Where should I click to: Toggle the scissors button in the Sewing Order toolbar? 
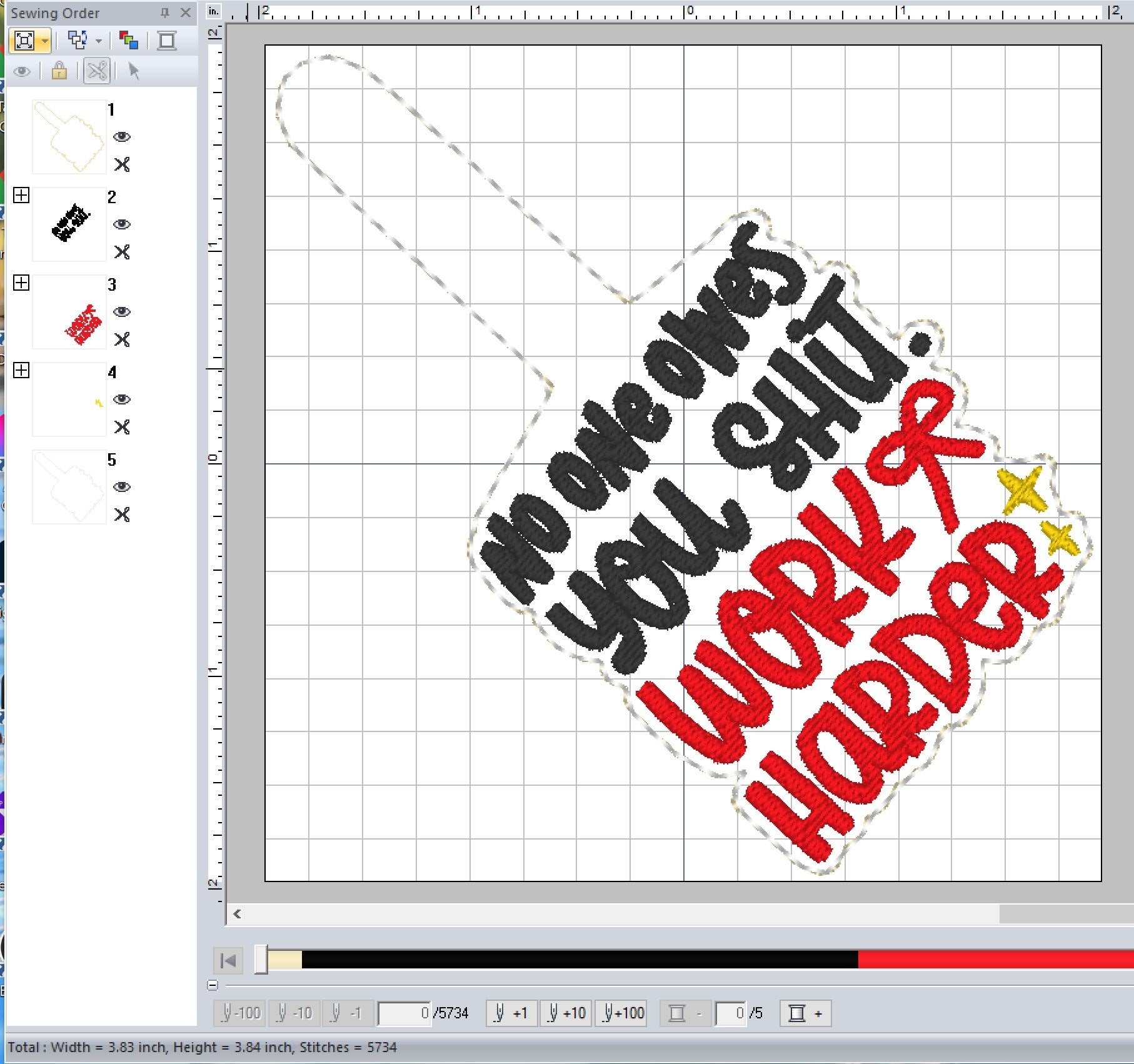(97, 71)
